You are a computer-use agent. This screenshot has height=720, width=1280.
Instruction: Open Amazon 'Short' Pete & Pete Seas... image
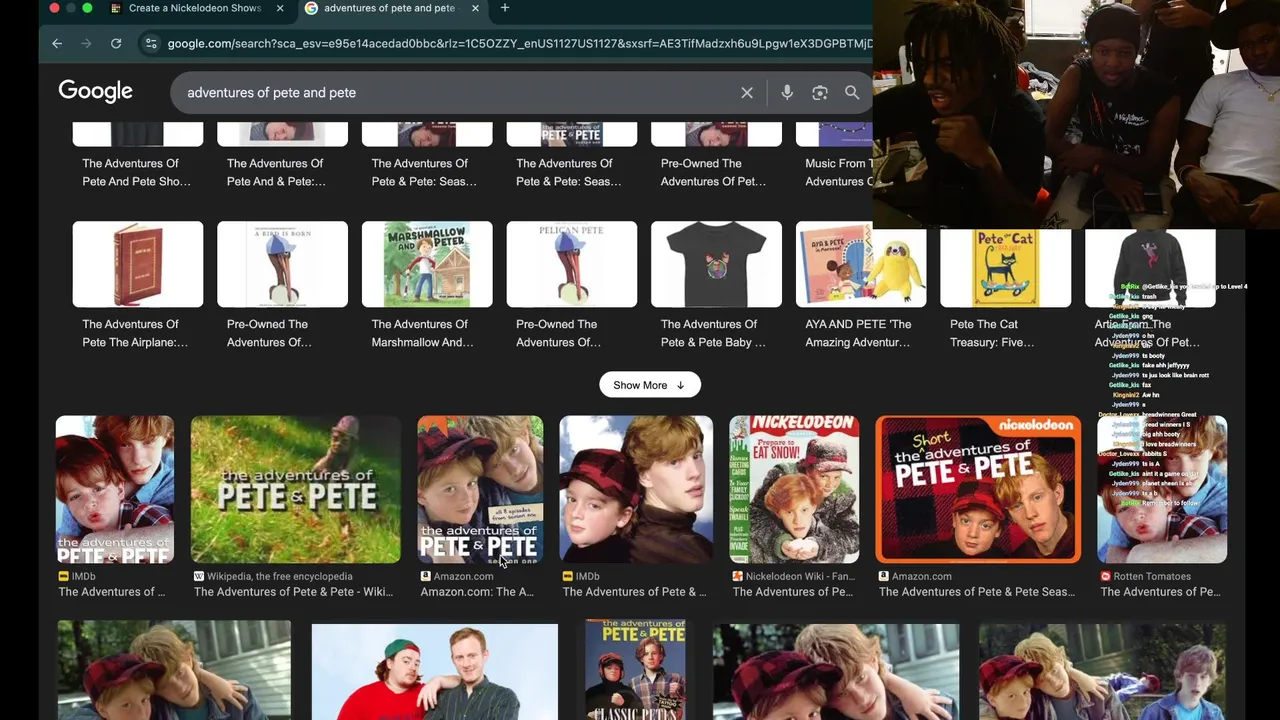click(978, 489)
